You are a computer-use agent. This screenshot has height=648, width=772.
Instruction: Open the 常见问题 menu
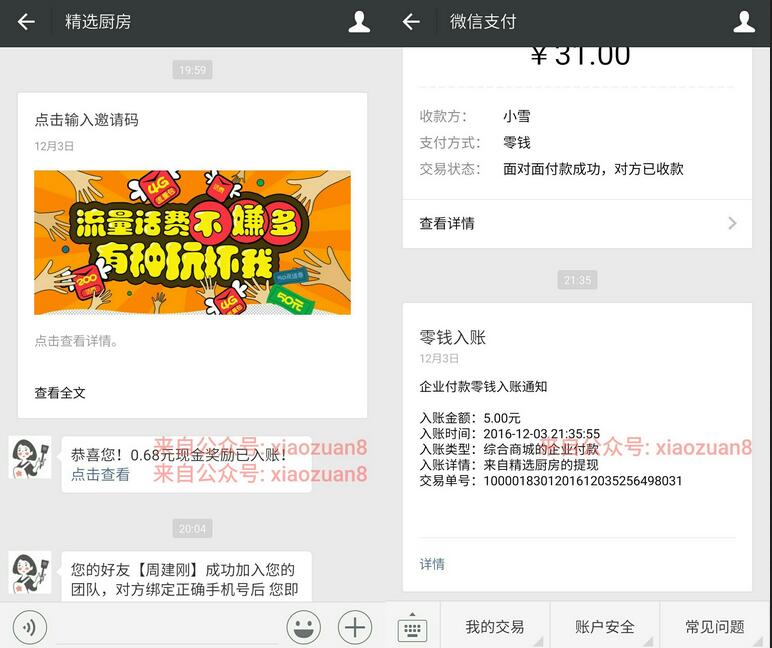pos(715,627)
